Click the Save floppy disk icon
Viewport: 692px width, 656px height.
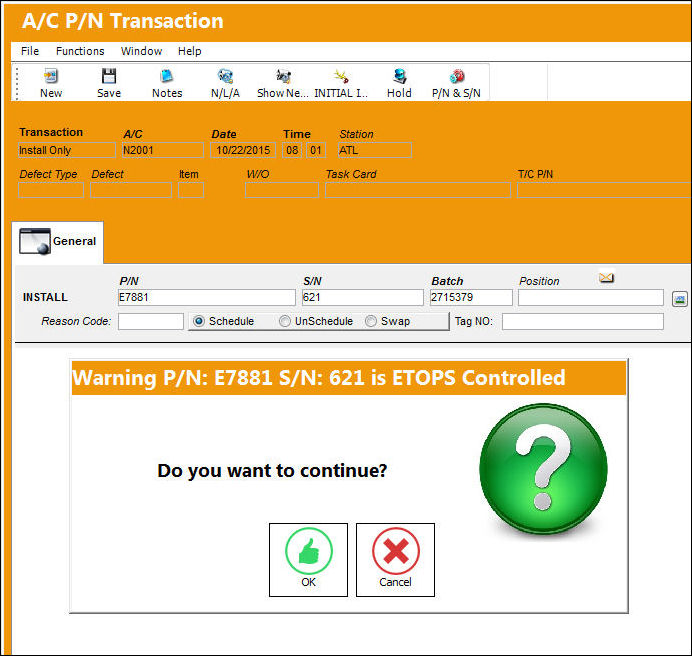tap(109, 76)
